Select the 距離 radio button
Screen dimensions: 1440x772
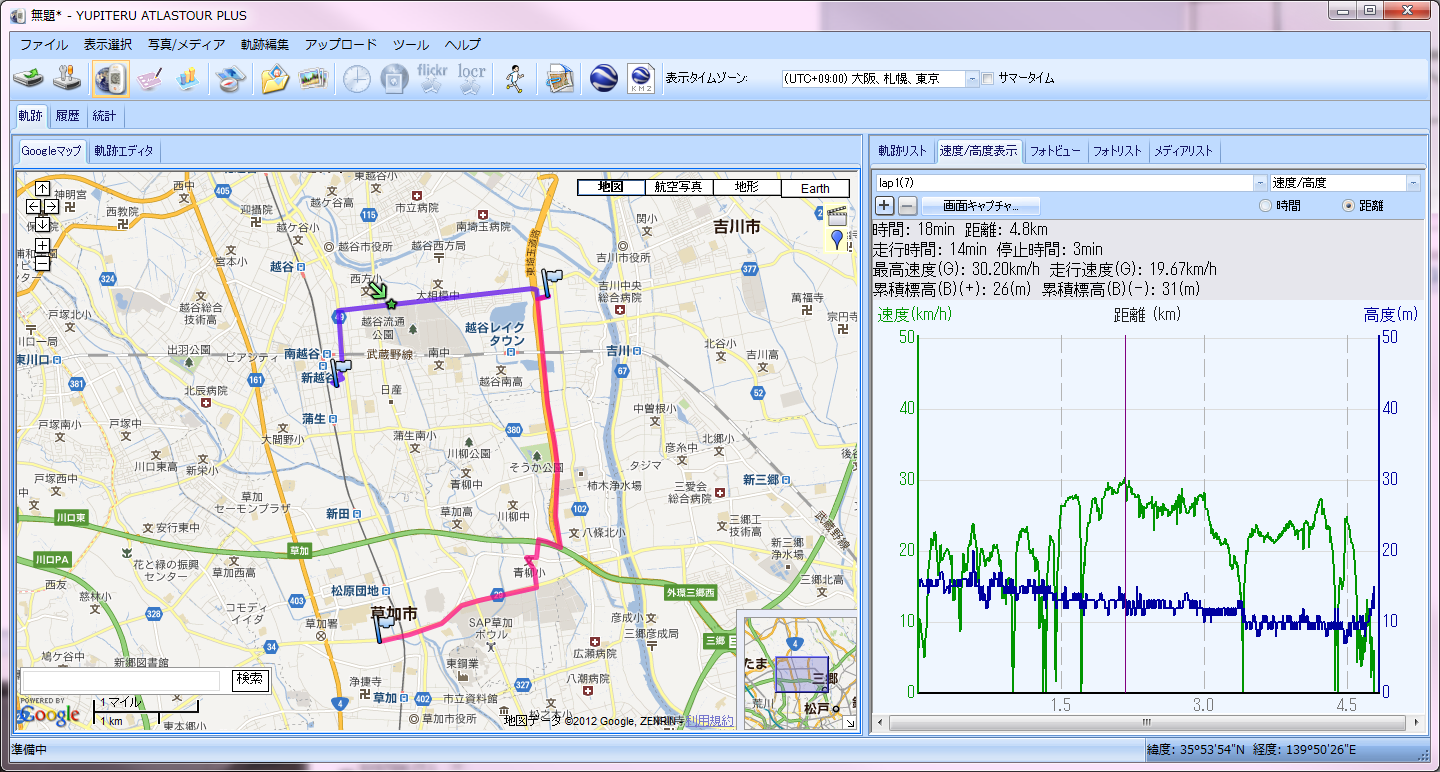click(x=1349, y=206)
